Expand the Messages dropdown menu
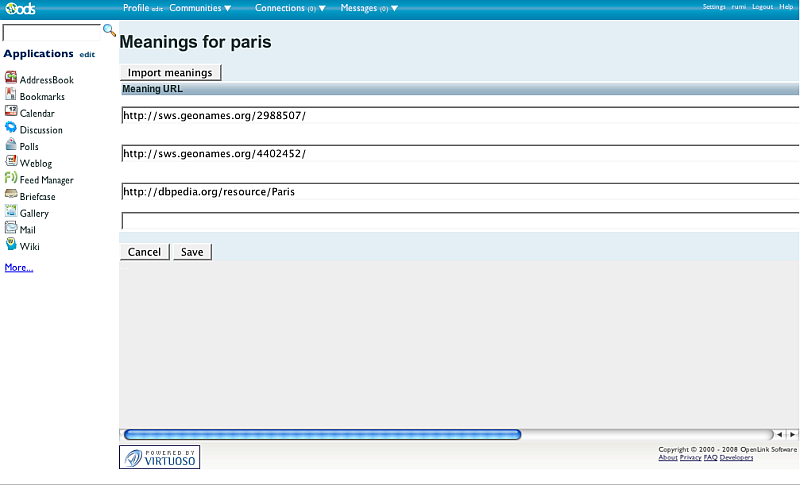Viewport: 800px width, 485px height. coord(369,8)
